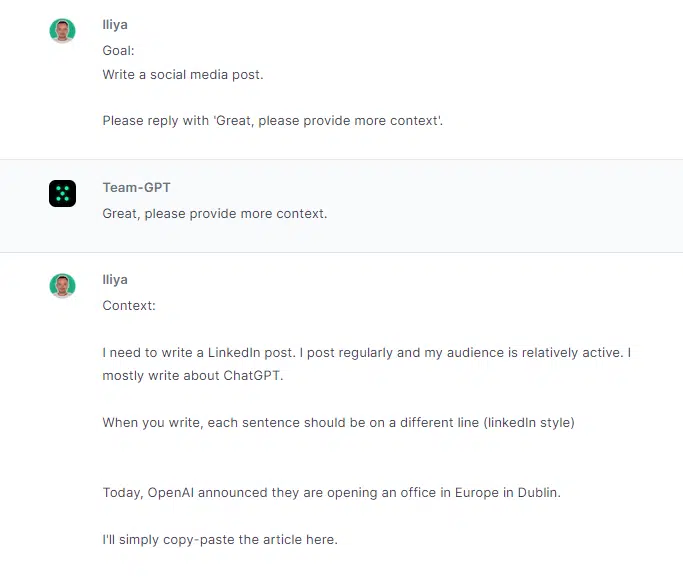This screenshot has width=683, height=577.
Task: Click the 'I'll simply copy-paste the article here.' line
Action: coord(220,540)
